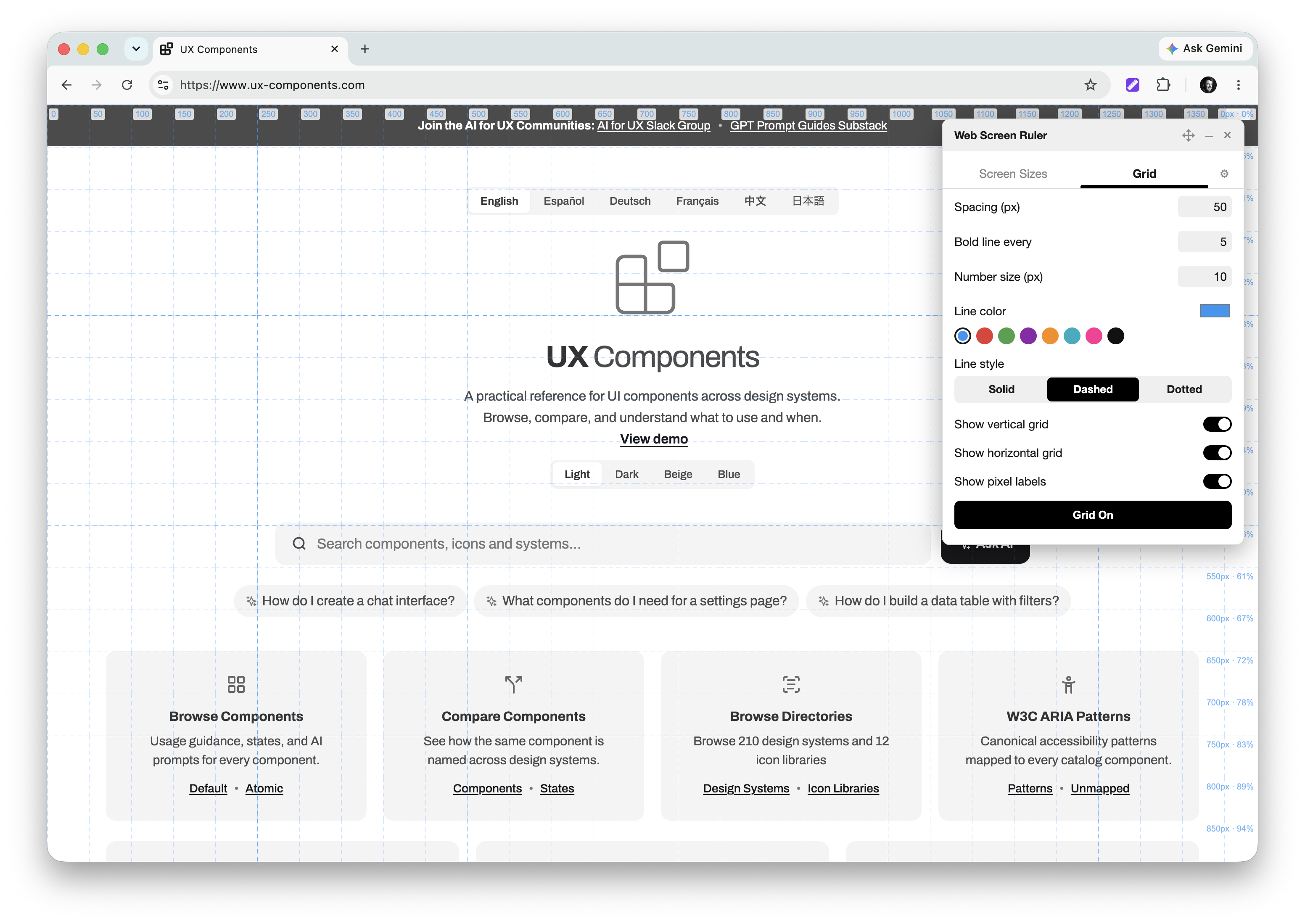Click the browser forward arrow

click(x=97, y=85)
